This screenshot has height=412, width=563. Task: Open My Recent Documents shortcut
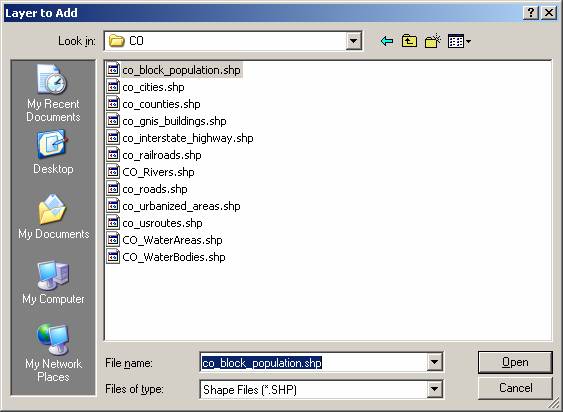click(53, 93)
